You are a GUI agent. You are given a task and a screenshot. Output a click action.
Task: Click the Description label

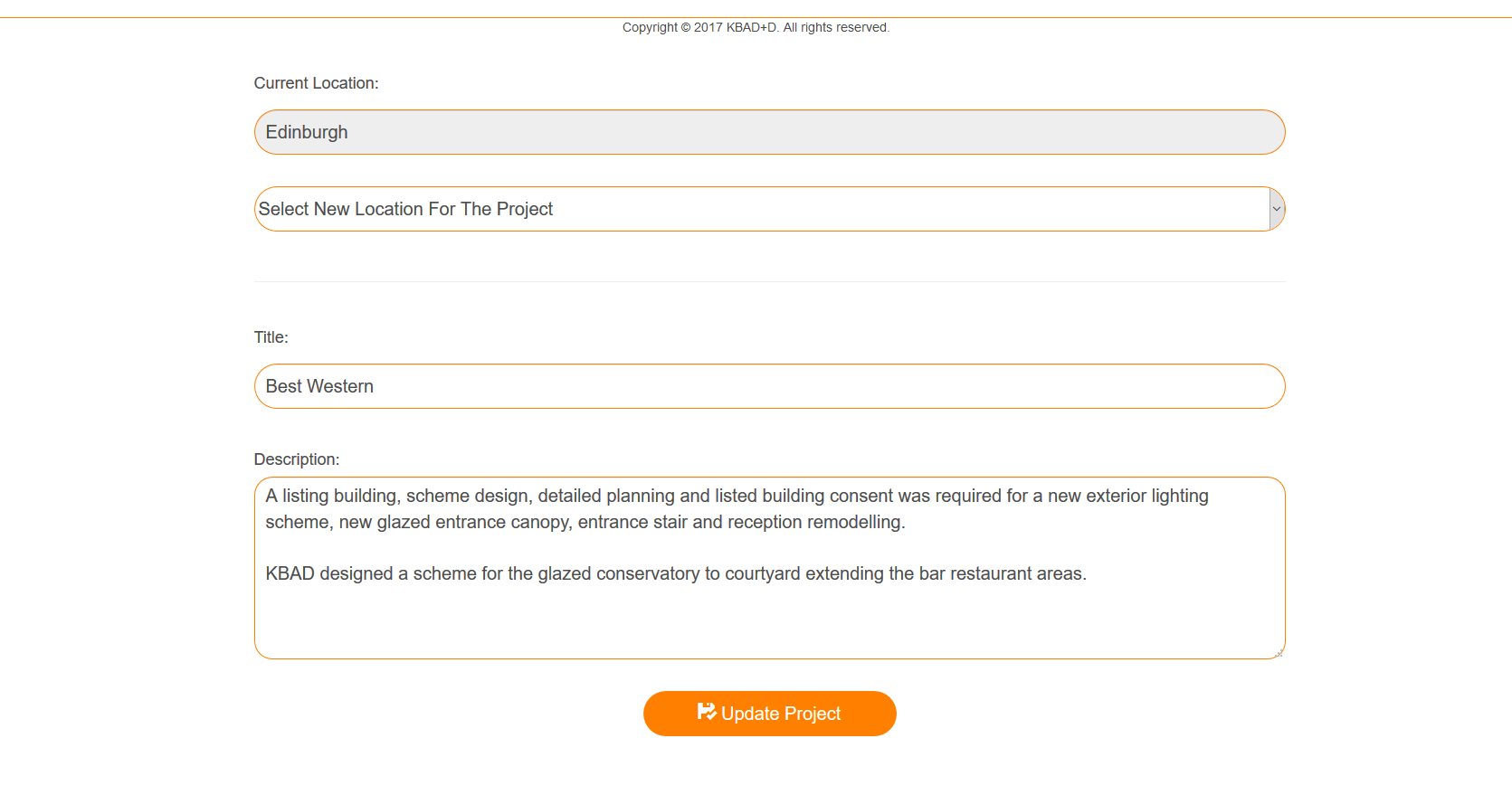click(x=297, y=459)
